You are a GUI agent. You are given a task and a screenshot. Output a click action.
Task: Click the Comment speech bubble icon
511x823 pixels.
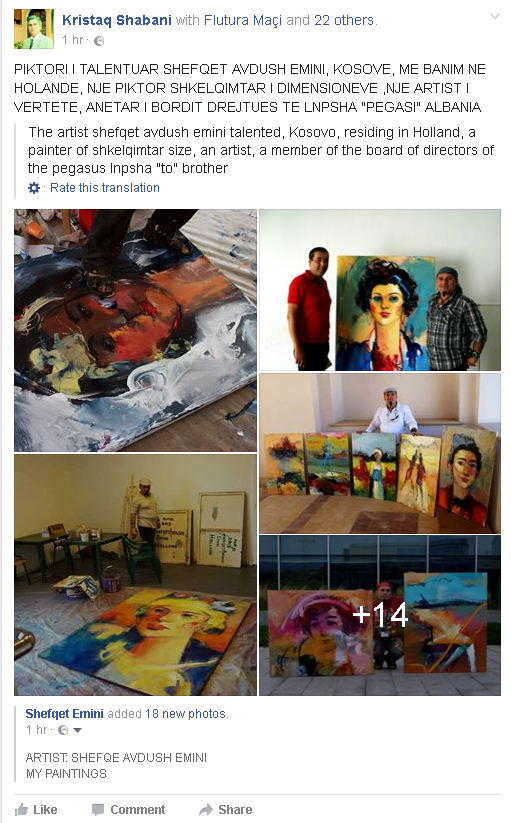tap(98, 809)
